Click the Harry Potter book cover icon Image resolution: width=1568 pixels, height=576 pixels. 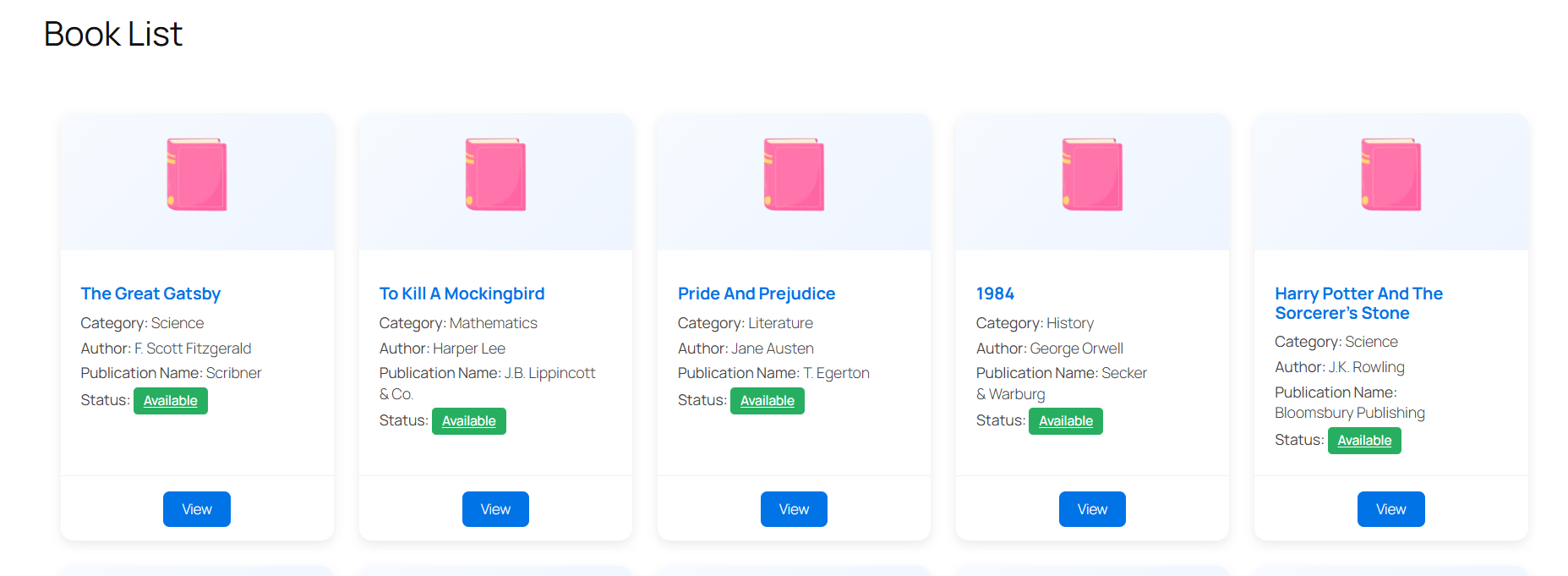point(1390,174)
